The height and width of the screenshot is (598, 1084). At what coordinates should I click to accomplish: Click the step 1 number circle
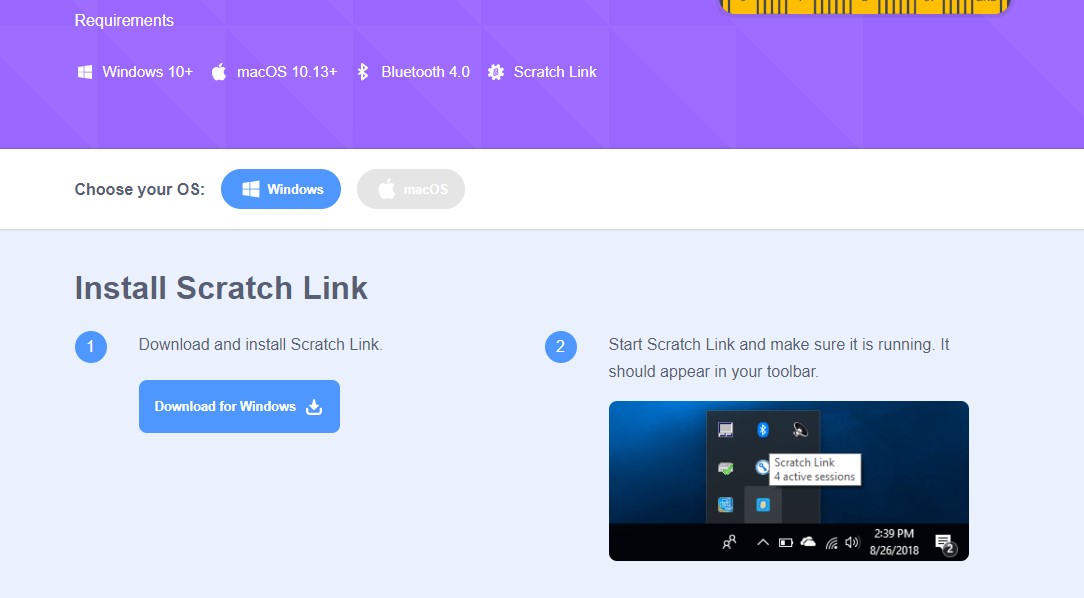(91, 346)
